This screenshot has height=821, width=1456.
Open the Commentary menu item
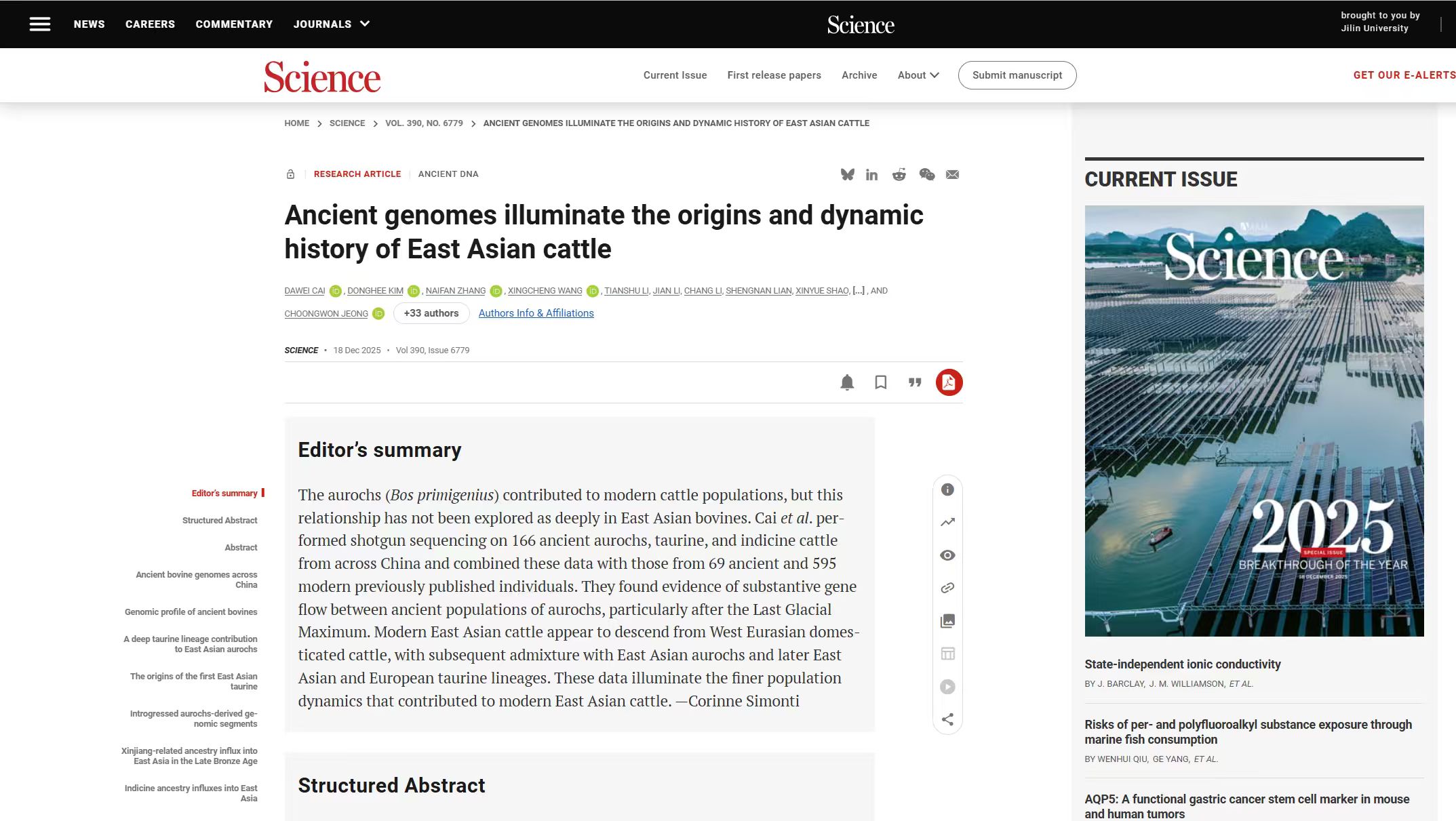point(234,24)
